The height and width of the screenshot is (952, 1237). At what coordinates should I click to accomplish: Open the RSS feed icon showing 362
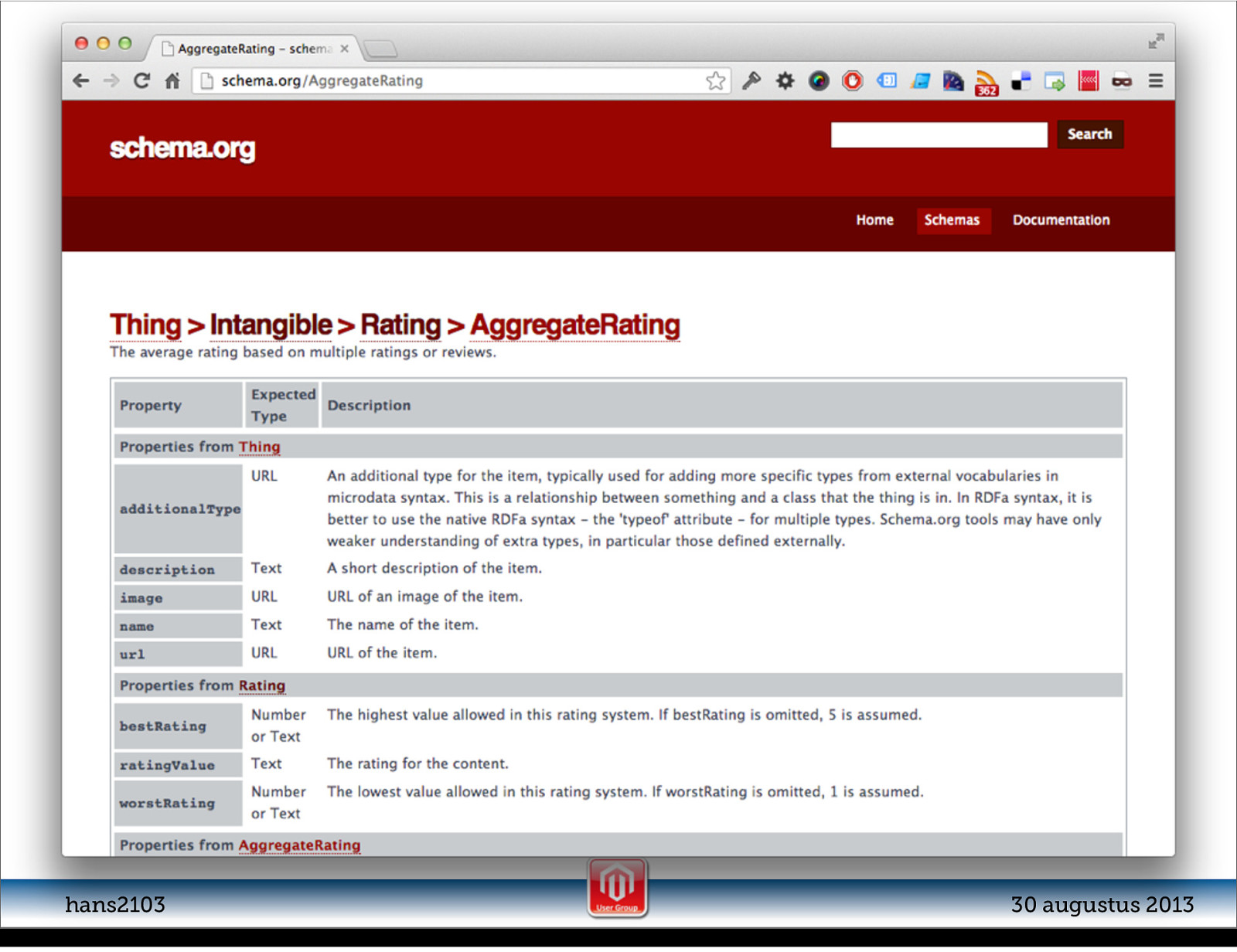pos(987,83)
